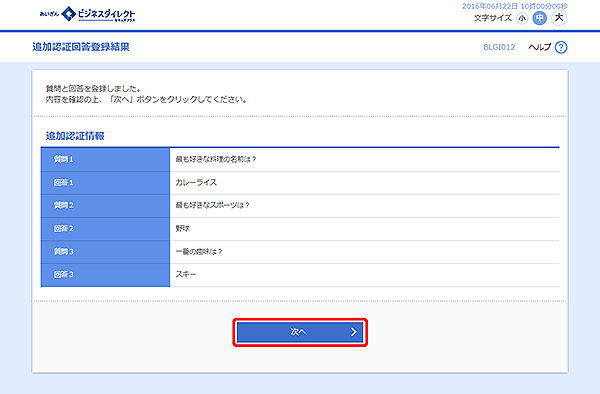Click the 回答3 row header cell
This screenshot has width=600, height=394.
[105, 275]
